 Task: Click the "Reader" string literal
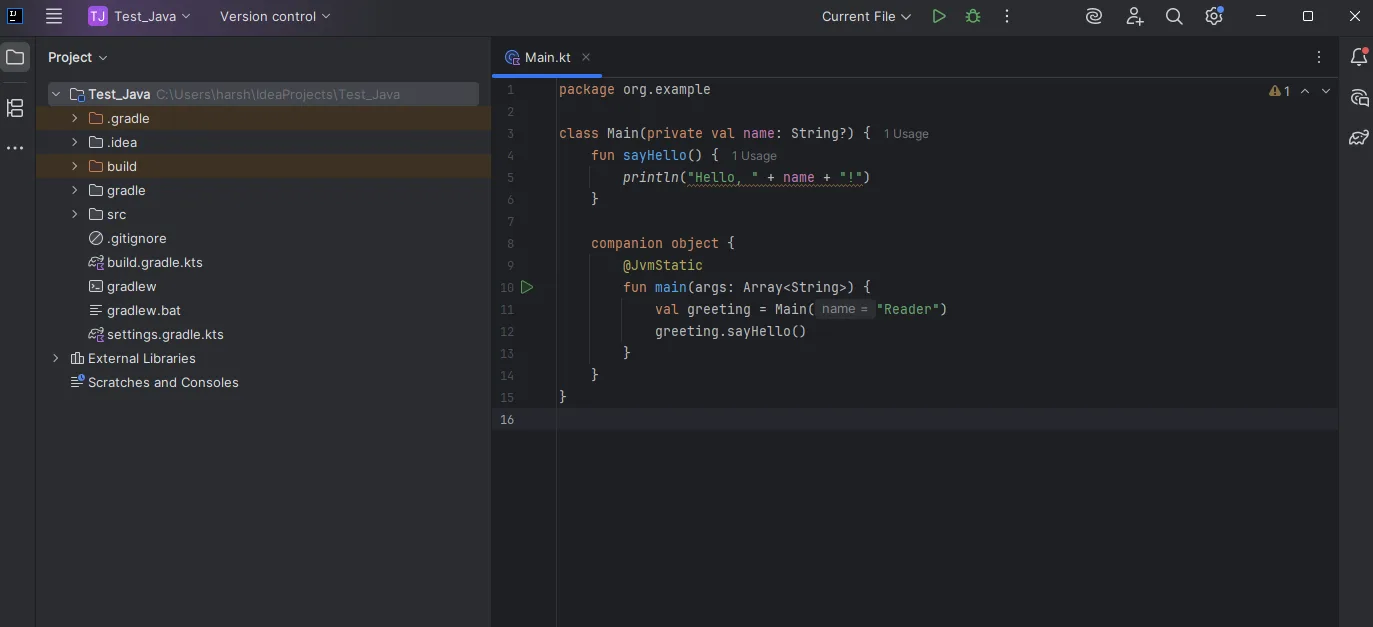[x=908, y=309]
